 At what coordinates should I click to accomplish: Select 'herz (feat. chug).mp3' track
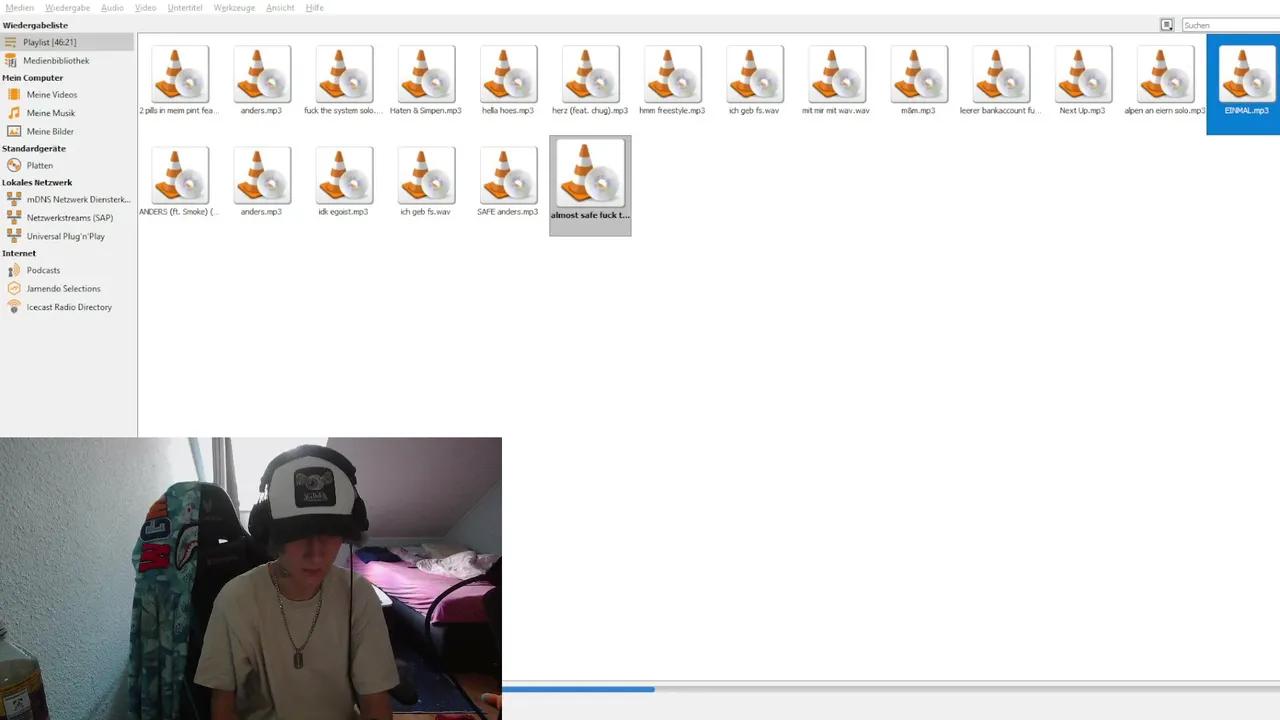590,80
